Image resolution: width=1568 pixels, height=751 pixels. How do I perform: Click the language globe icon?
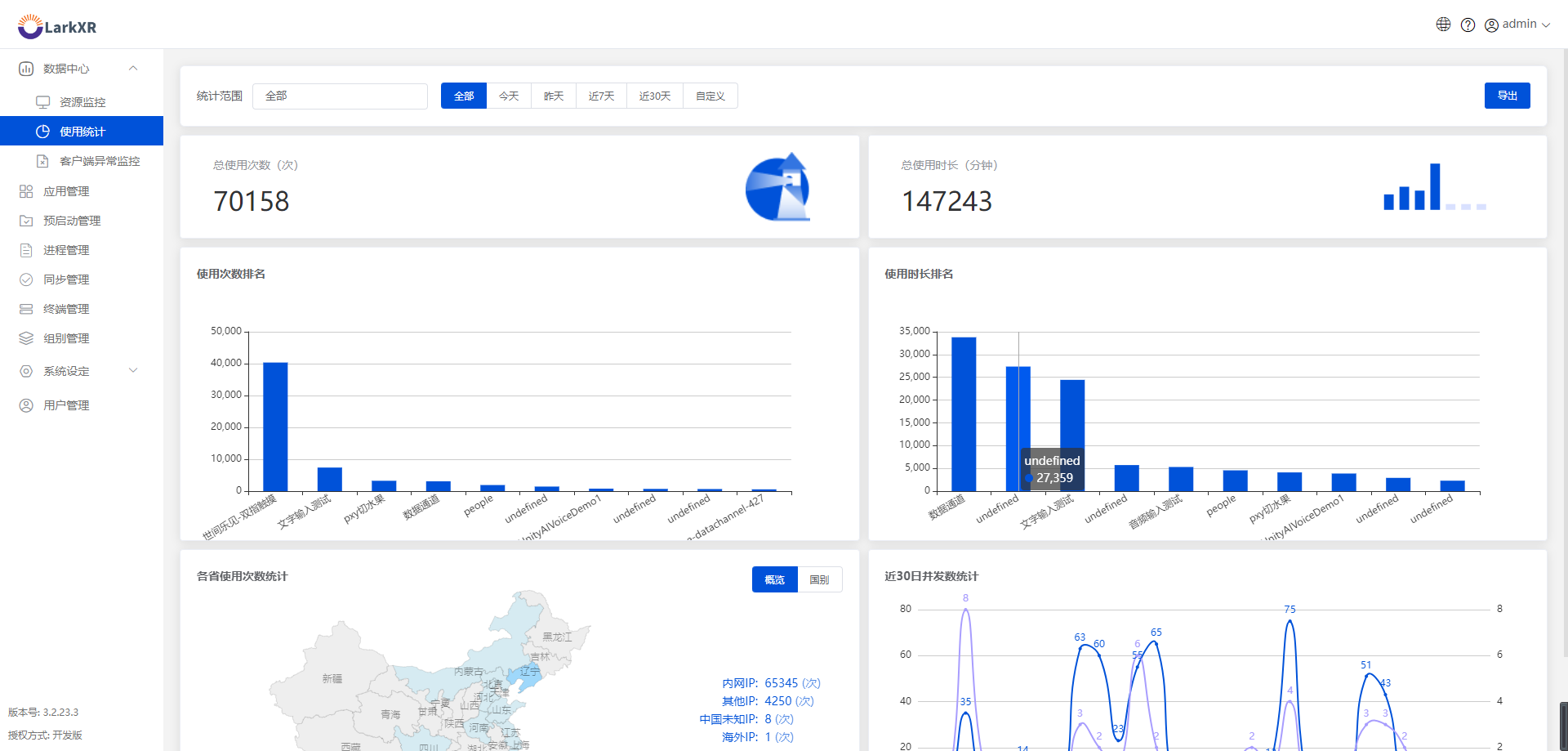coord(1443,25)
